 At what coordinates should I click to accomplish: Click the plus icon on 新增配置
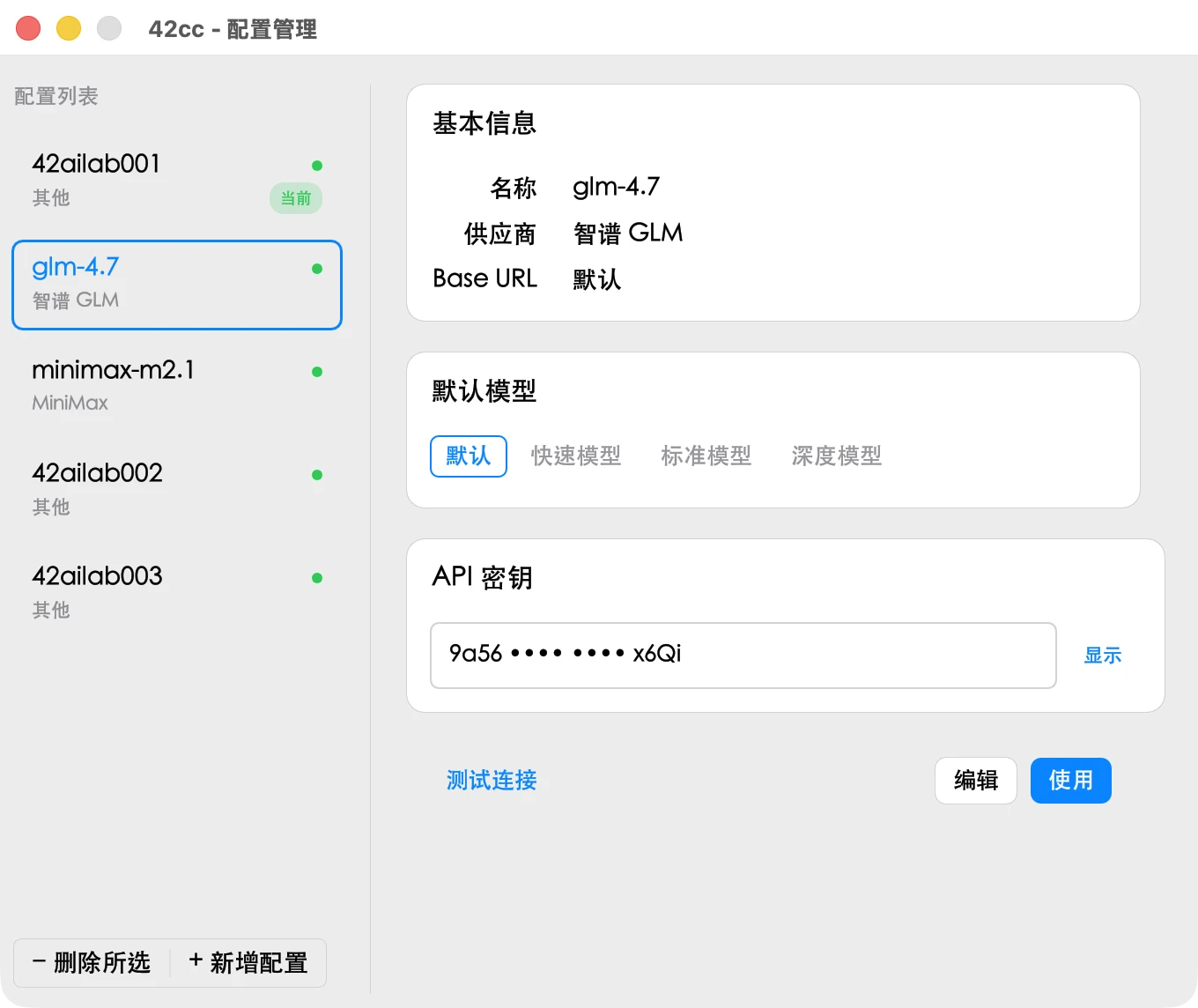click(x=196, y=963)
